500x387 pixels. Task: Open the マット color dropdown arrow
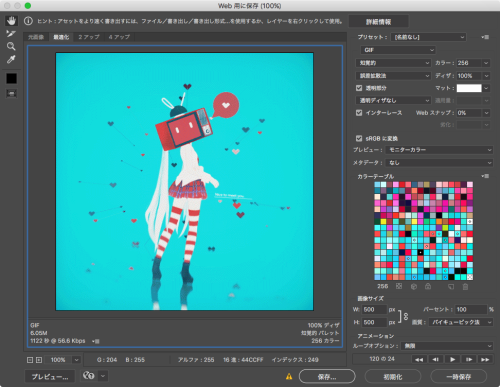(486, 88)
